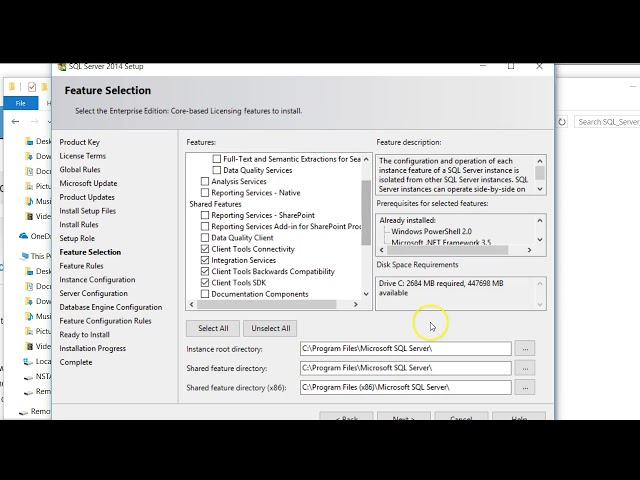
Task: Click features list scroll left arrow
Action: 192,304
